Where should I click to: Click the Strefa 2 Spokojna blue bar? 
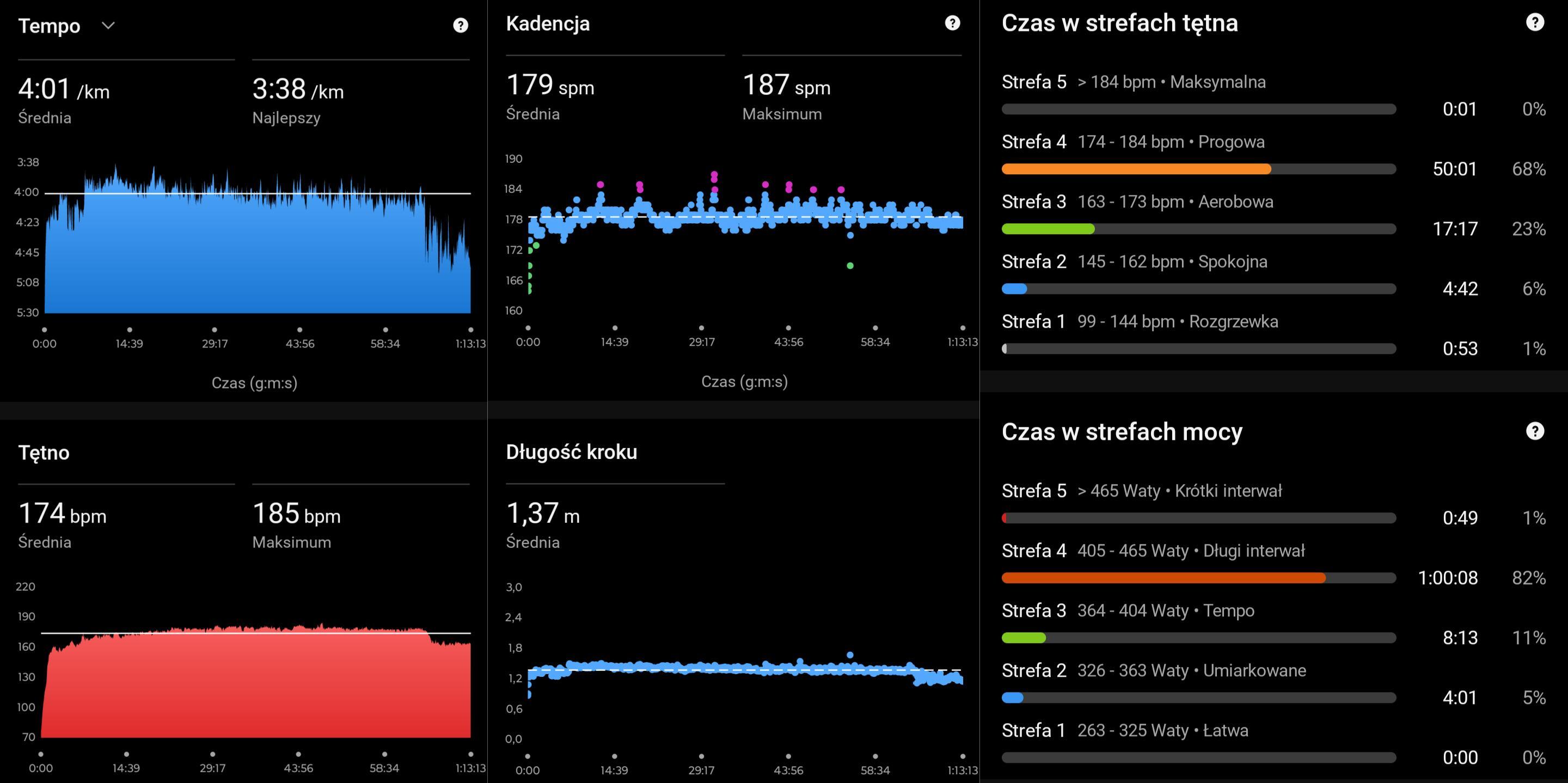coord(1014,289)
